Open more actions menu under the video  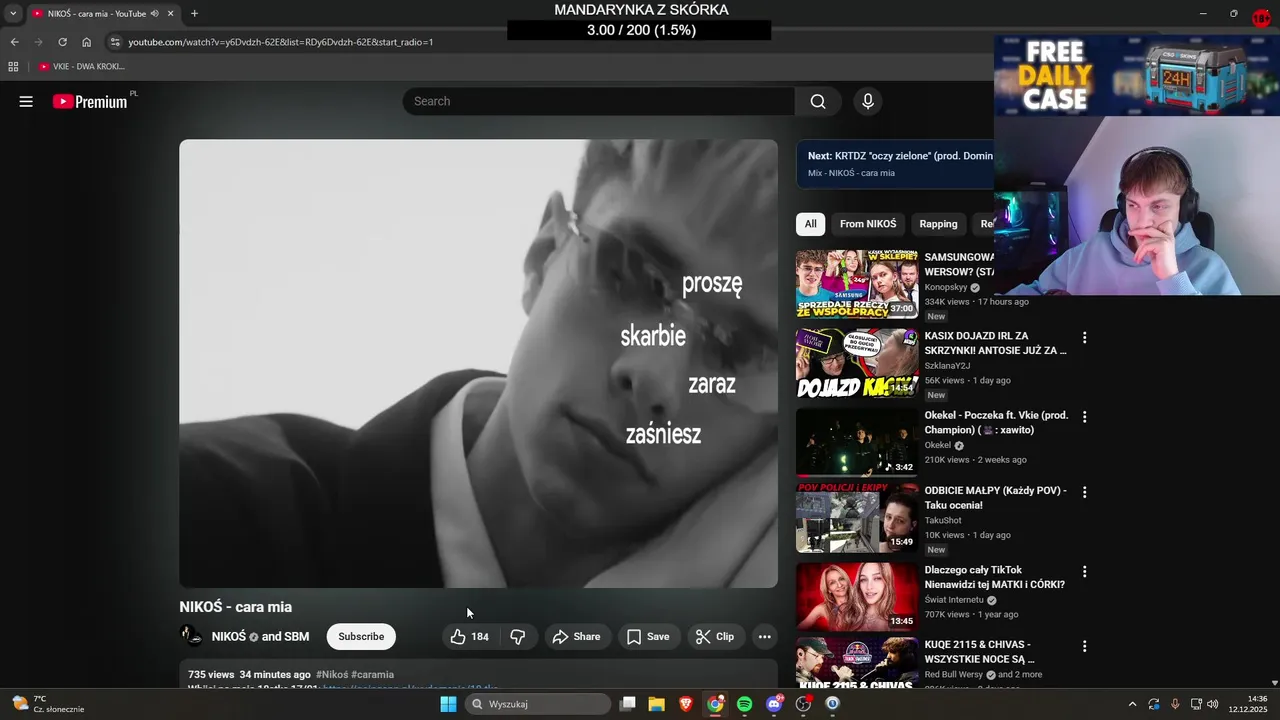click(764, 637)
